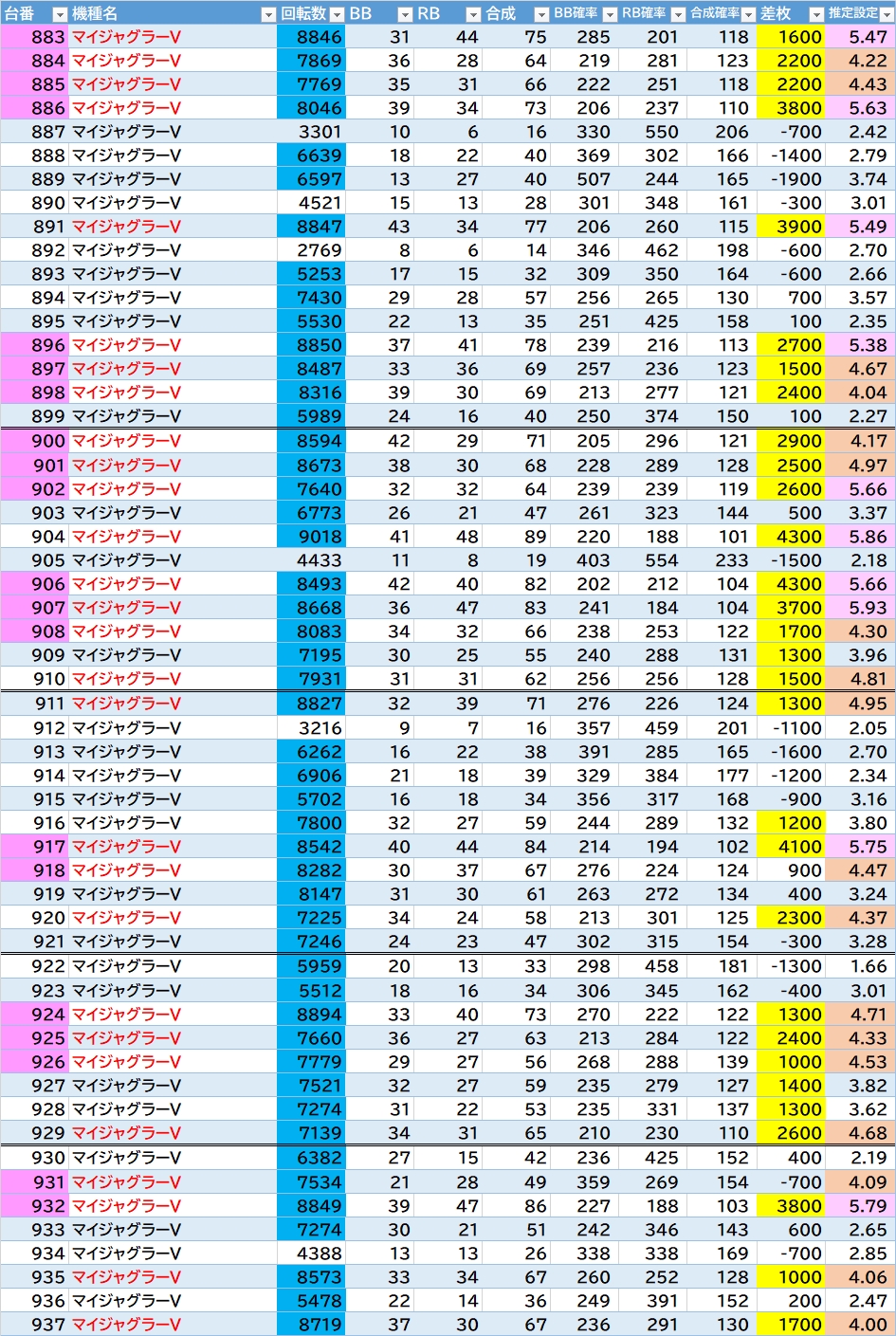
Task: Select the 回転数 cell 8719 in row 937
Action: 311,1325
